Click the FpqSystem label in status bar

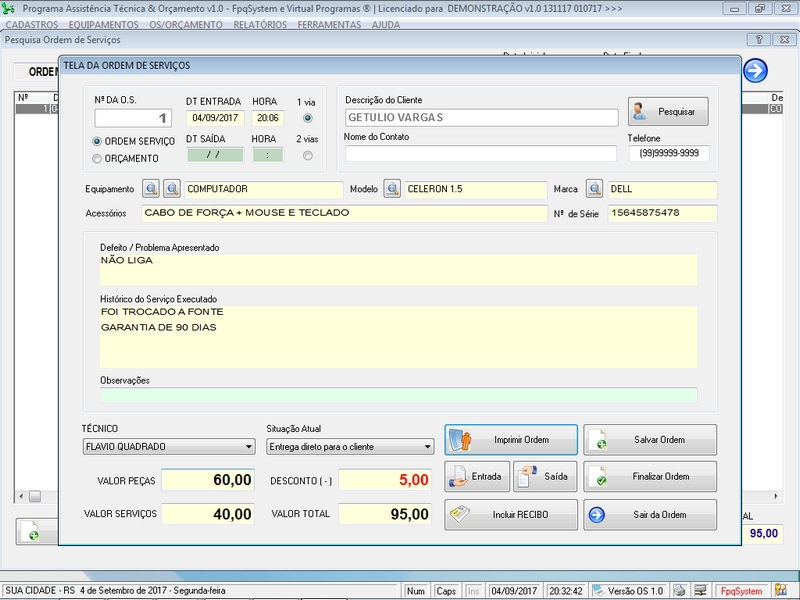click(x=741, y=591)
